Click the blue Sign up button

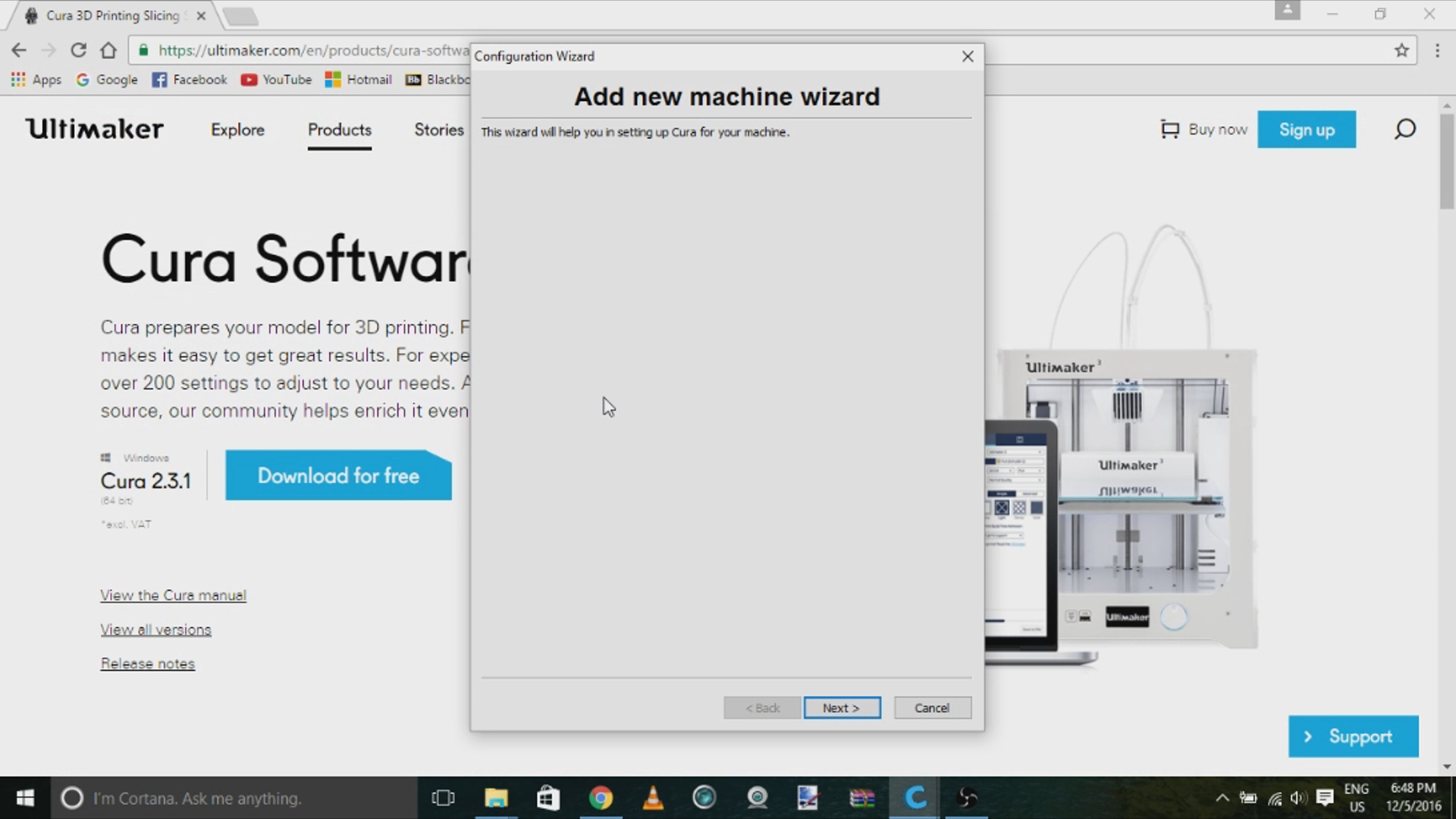click(1306, 130)
